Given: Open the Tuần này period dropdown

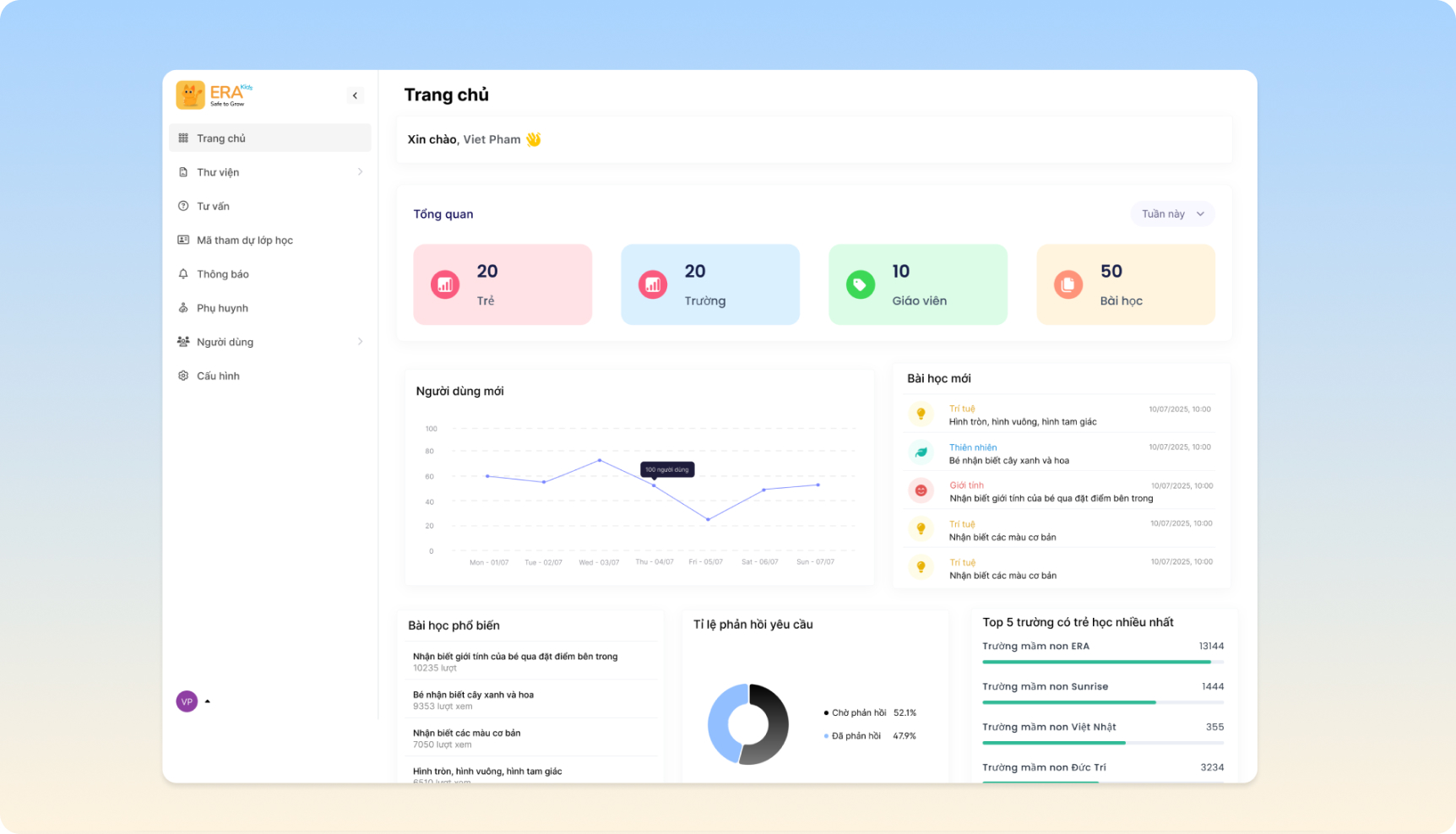Looking at the screenshot, I should pos(1171,214).
